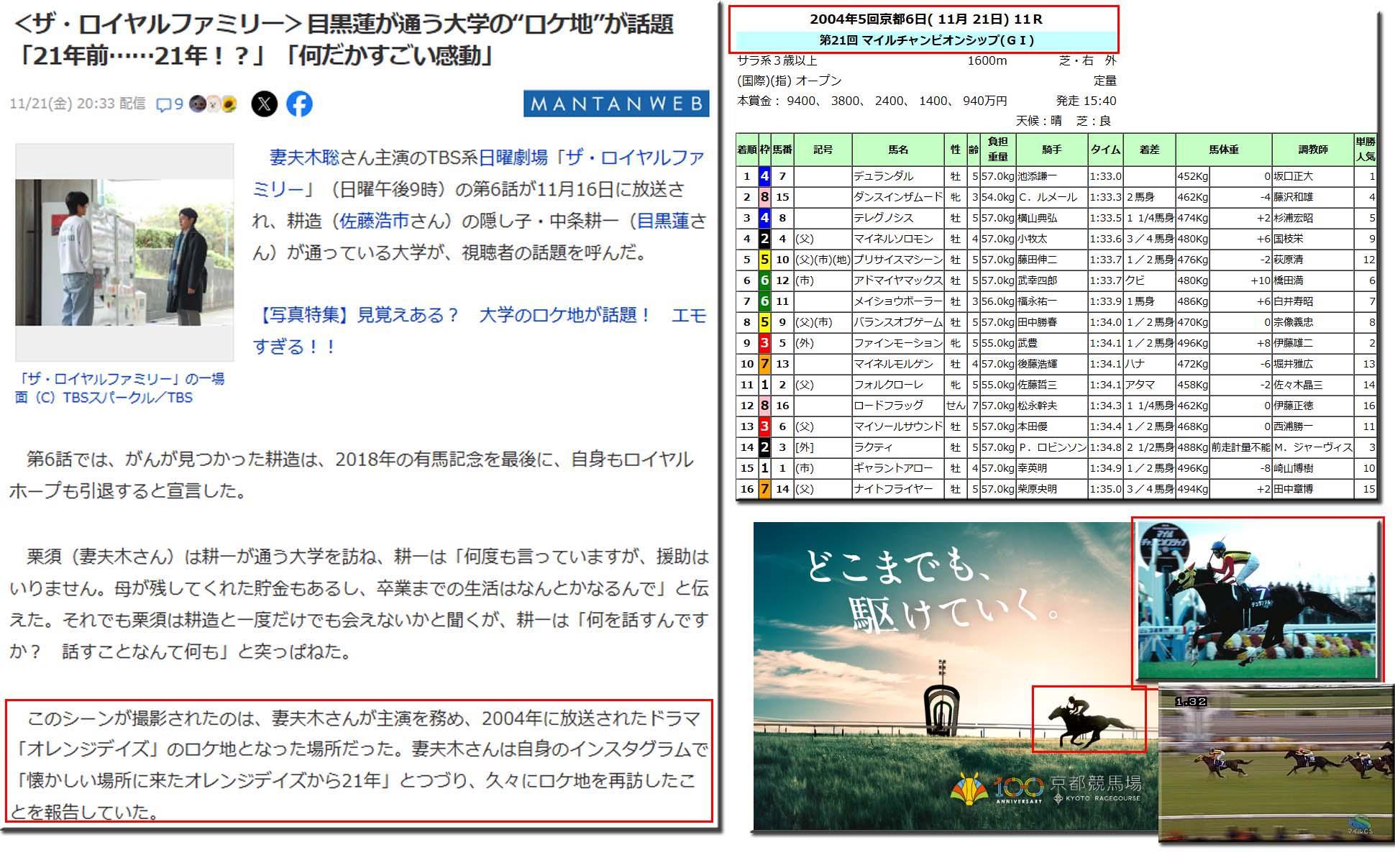The width and height of the screenshot is (1395, 868).
Task: Open the comments bubble icon showing 9
Action: (x=169, y=104)
